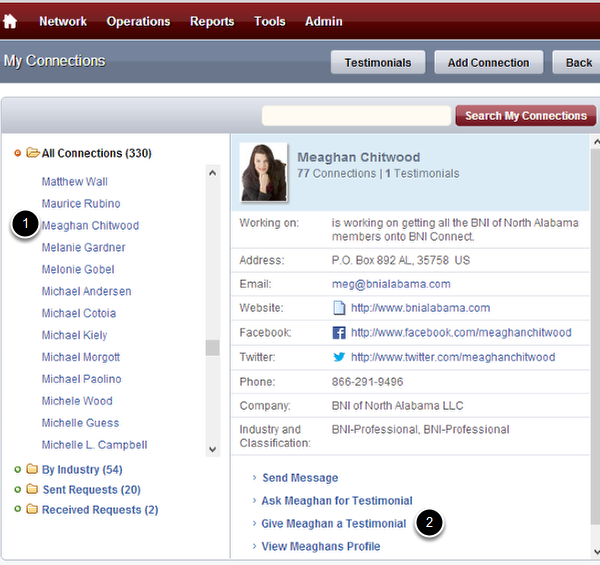
Task: Click the Home icon in top bar
Action: coord(12,20)
